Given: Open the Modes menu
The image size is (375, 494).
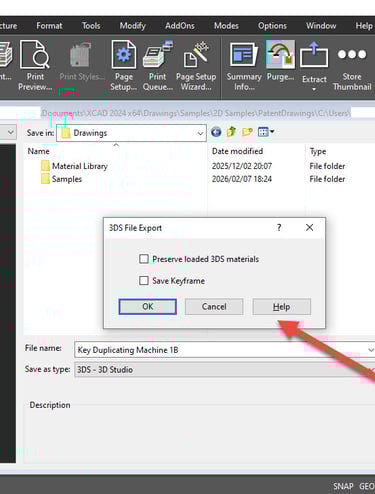Looking at the screenshot, I should [226, 26].
